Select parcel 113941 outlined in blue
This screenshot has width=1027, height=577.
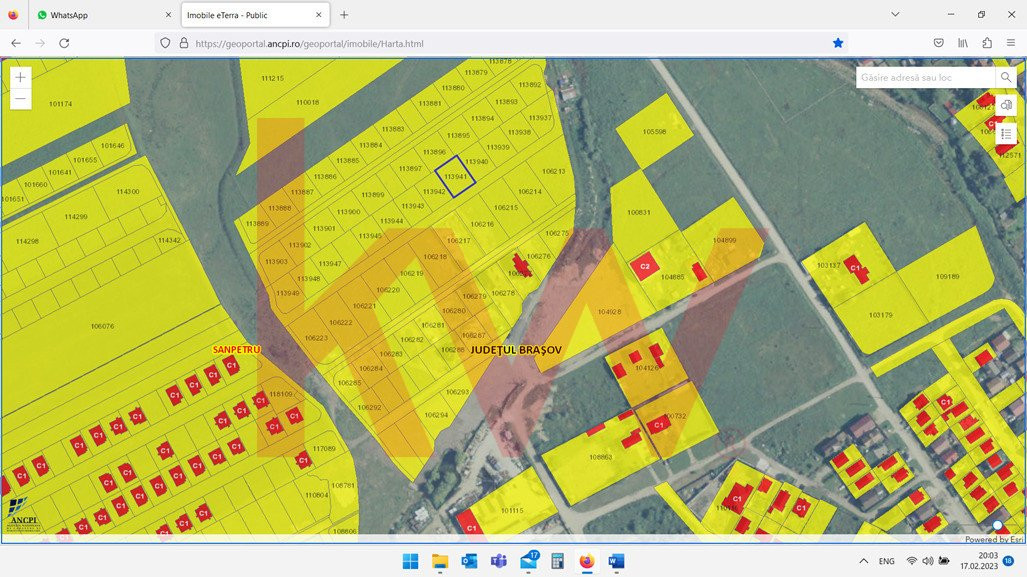coord(455,176)
